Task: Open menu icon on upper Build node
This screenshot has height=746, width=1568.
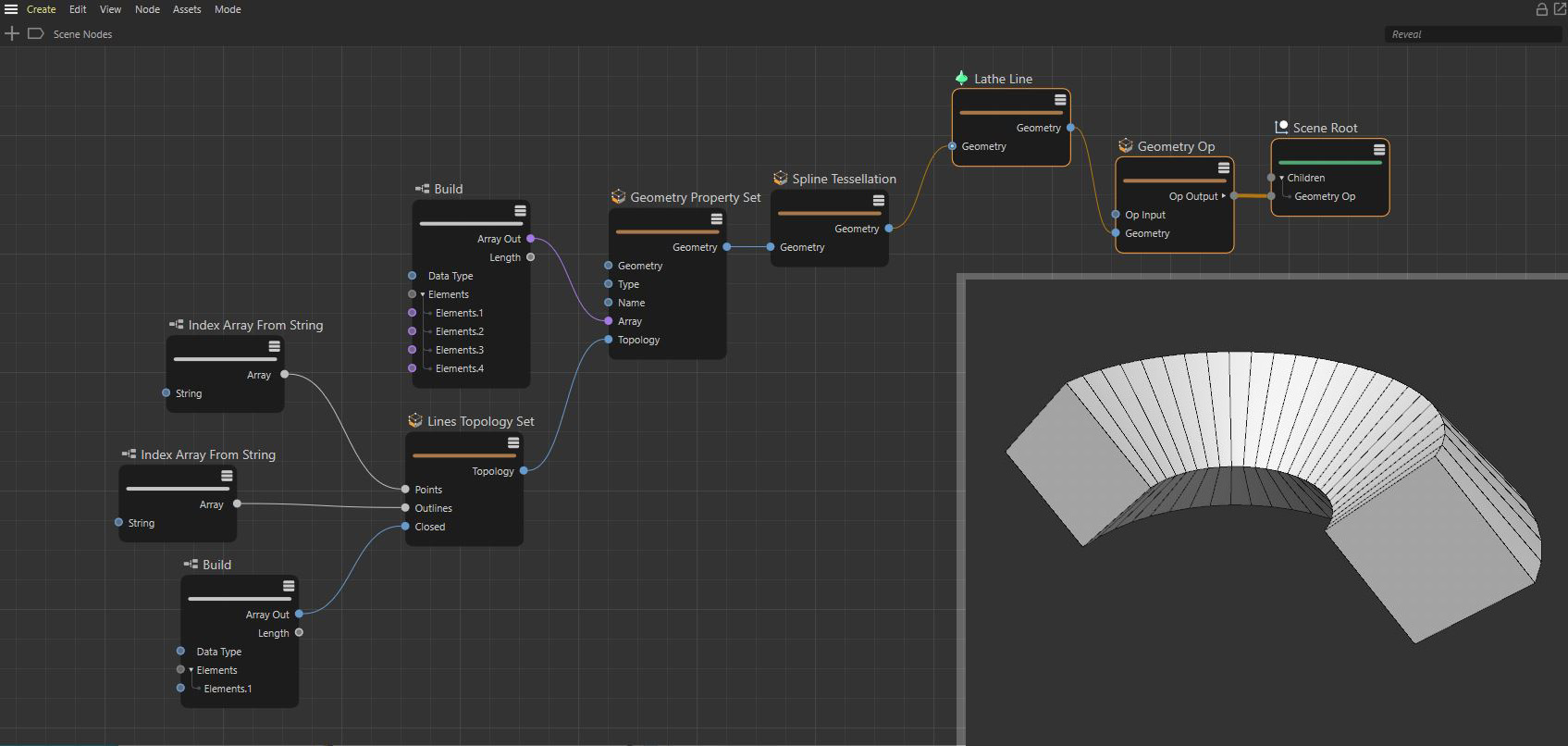Action: [520, 211]
